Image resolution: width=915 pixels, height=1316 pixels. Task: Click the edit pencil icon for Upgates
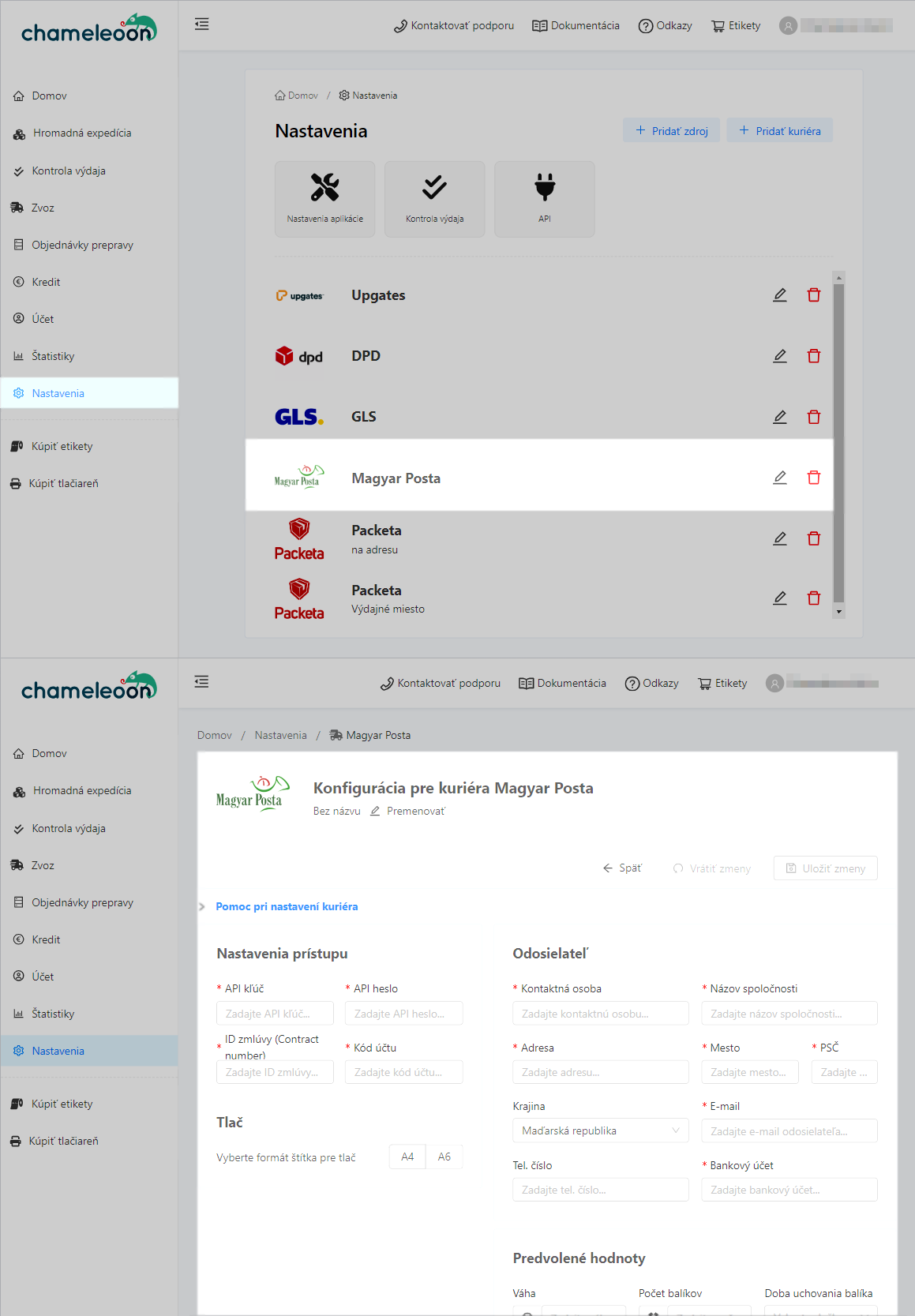pos(779,295)
